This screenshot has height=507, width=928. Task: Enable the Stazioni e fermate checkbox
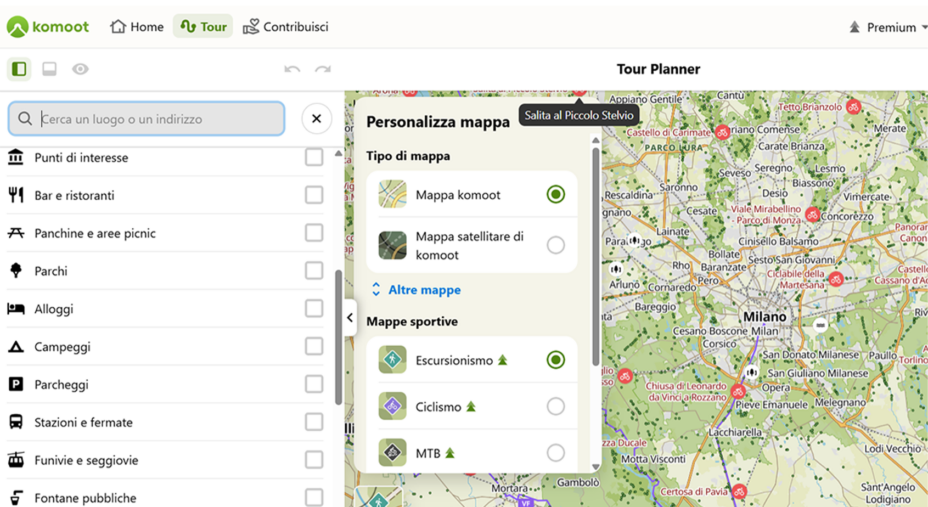point(314,422)
